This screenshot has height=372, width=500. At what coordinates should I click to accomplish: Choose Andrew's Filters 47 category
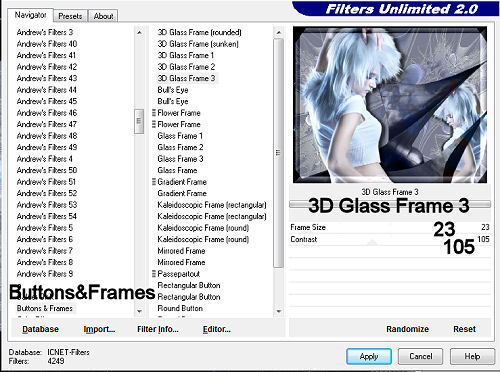click(x=47, y=124)
